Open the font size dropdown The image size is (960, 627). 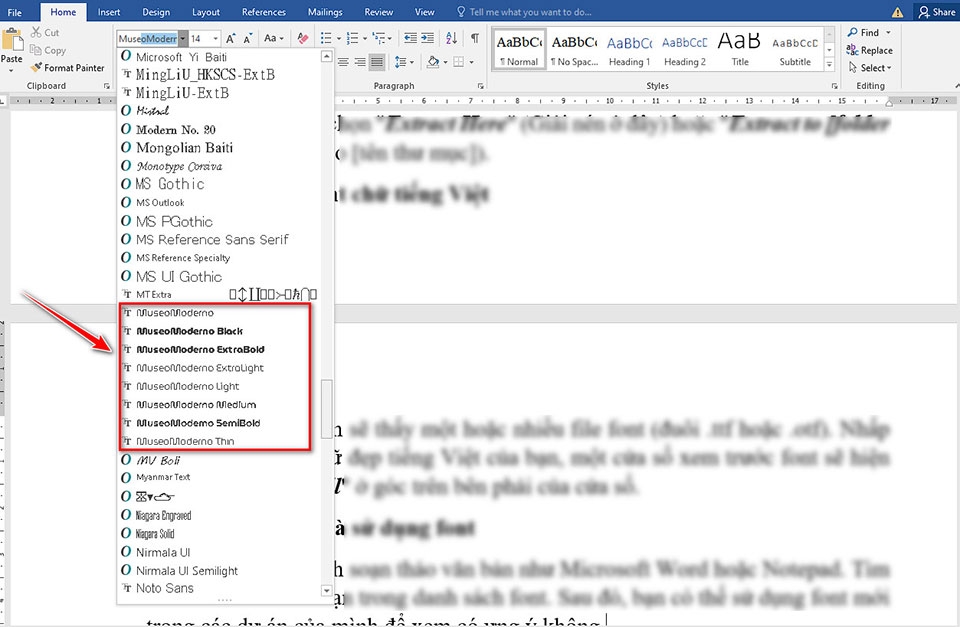(216, 39)
